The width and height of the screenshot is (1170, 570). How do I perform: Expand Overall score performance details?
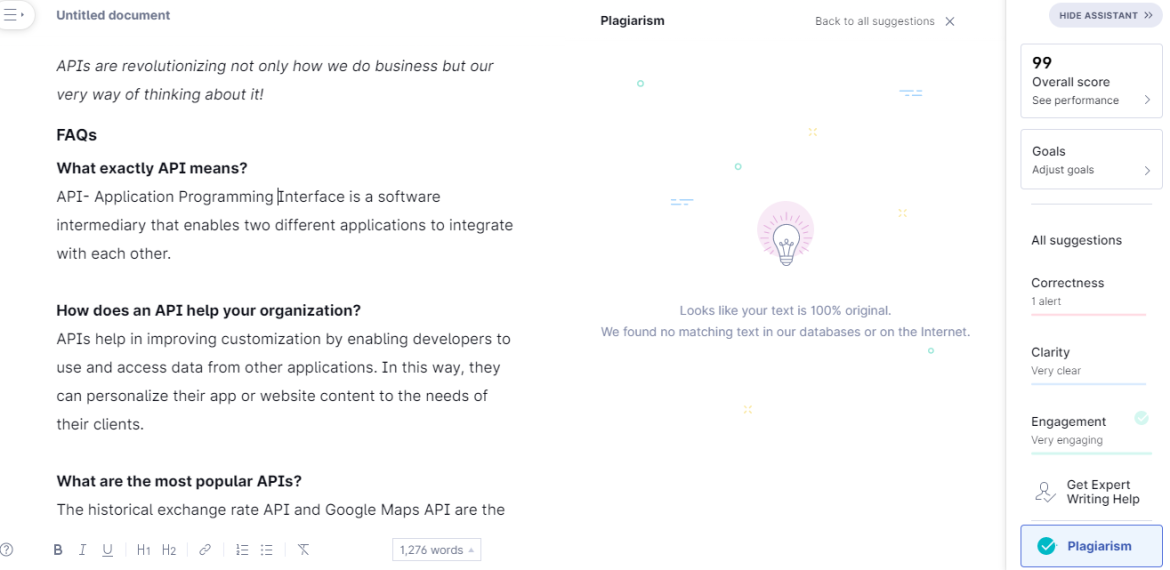1091,81
